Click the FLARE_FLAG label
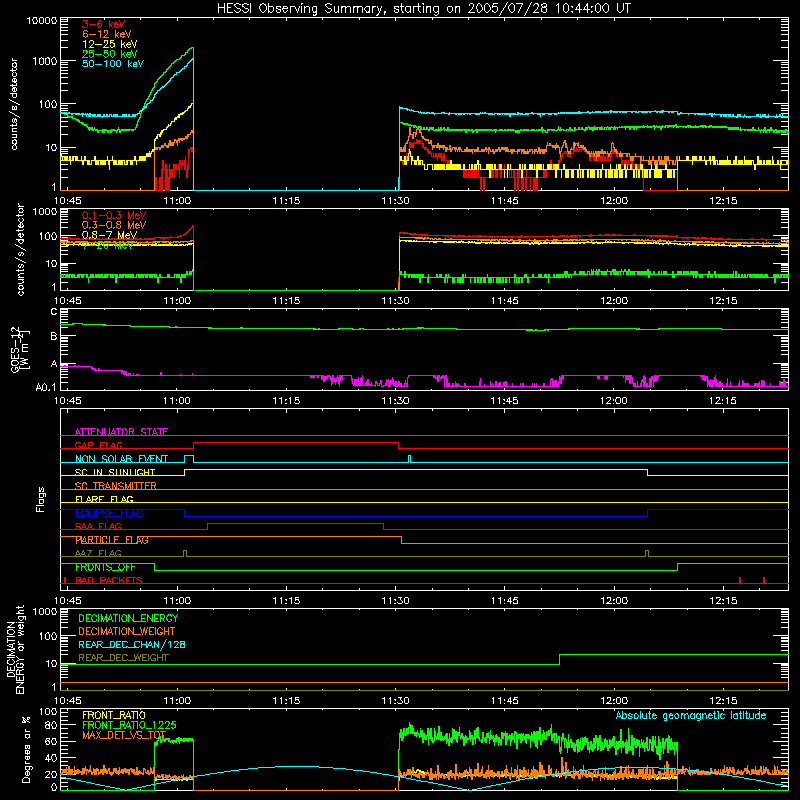Viewport: 800px width, 800px height. (104, 499)
